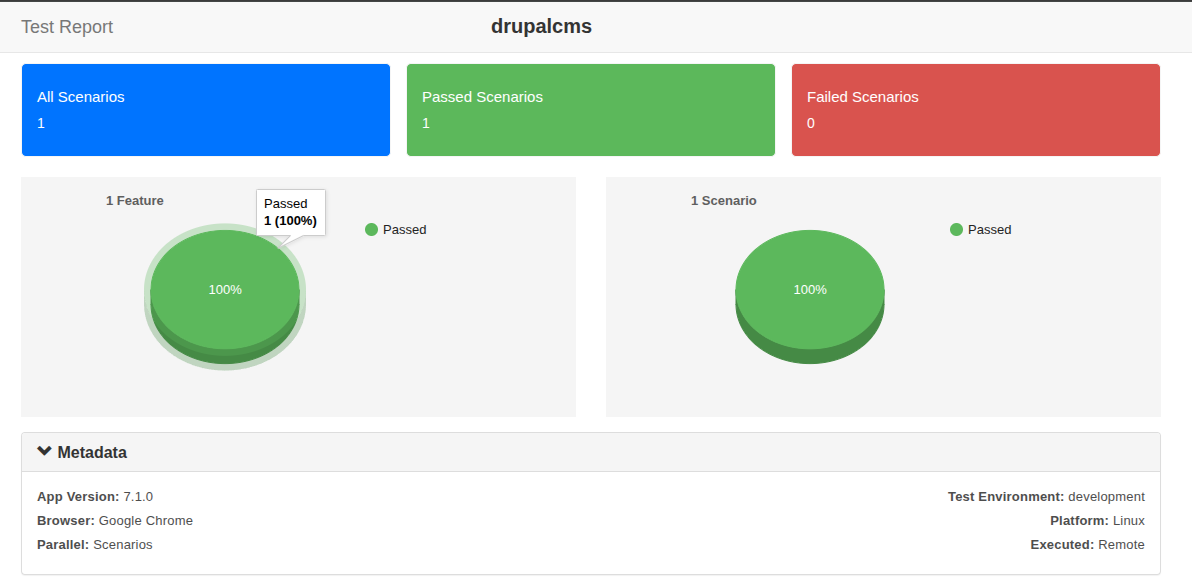
Task: Click the drupalcms project title
Action: 541,27
